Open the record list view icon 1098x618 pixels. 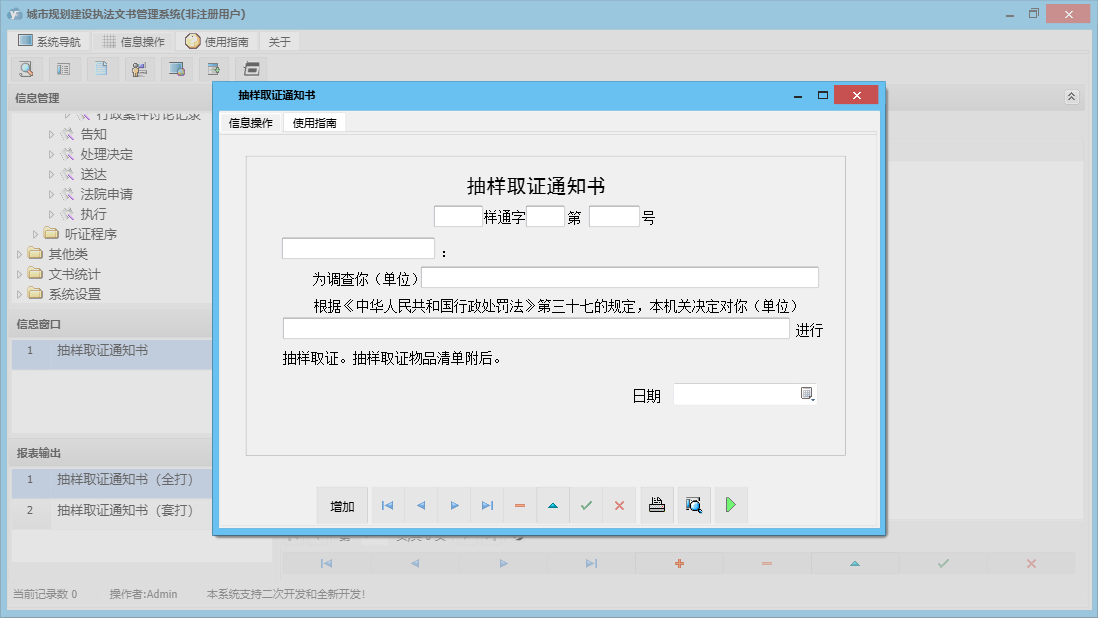(x=64, y=68)
